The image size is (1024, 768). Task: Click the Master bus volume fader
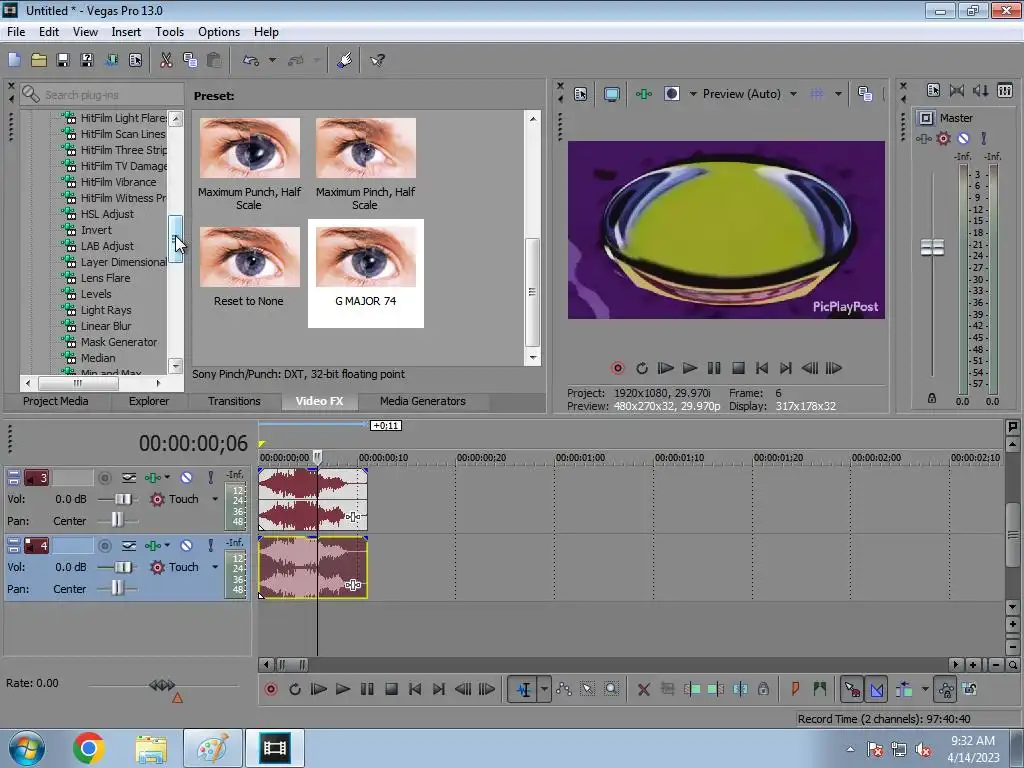932,248
